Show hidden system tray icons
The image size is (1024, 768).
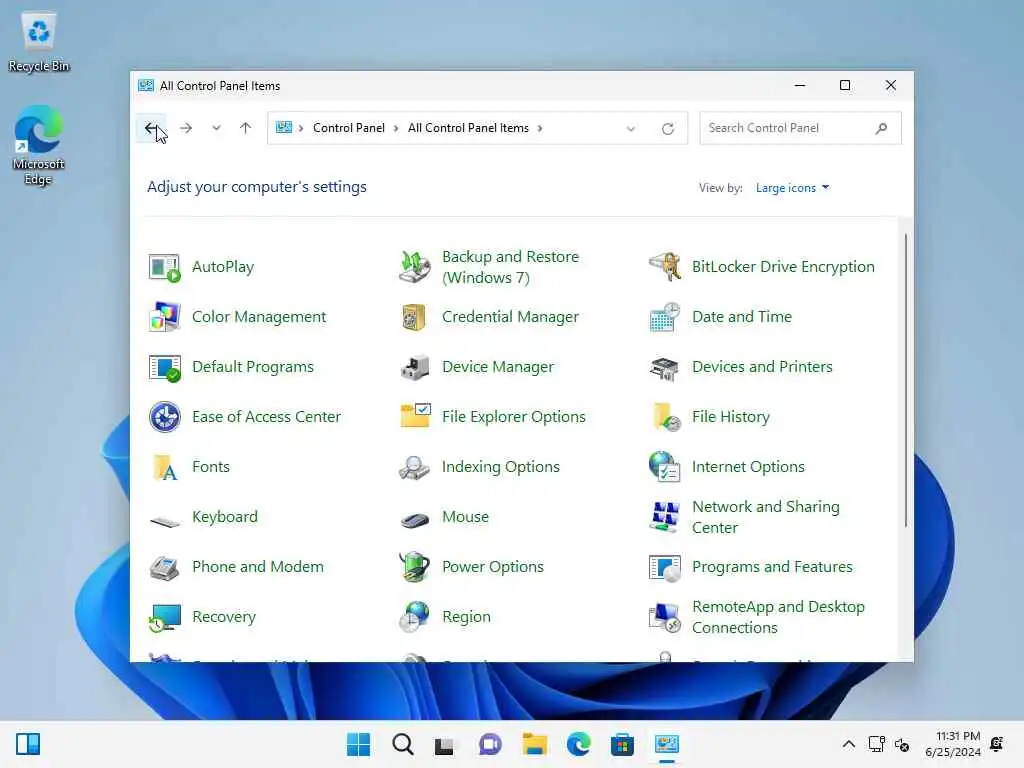pyautogui.click(x=848, y=744)
